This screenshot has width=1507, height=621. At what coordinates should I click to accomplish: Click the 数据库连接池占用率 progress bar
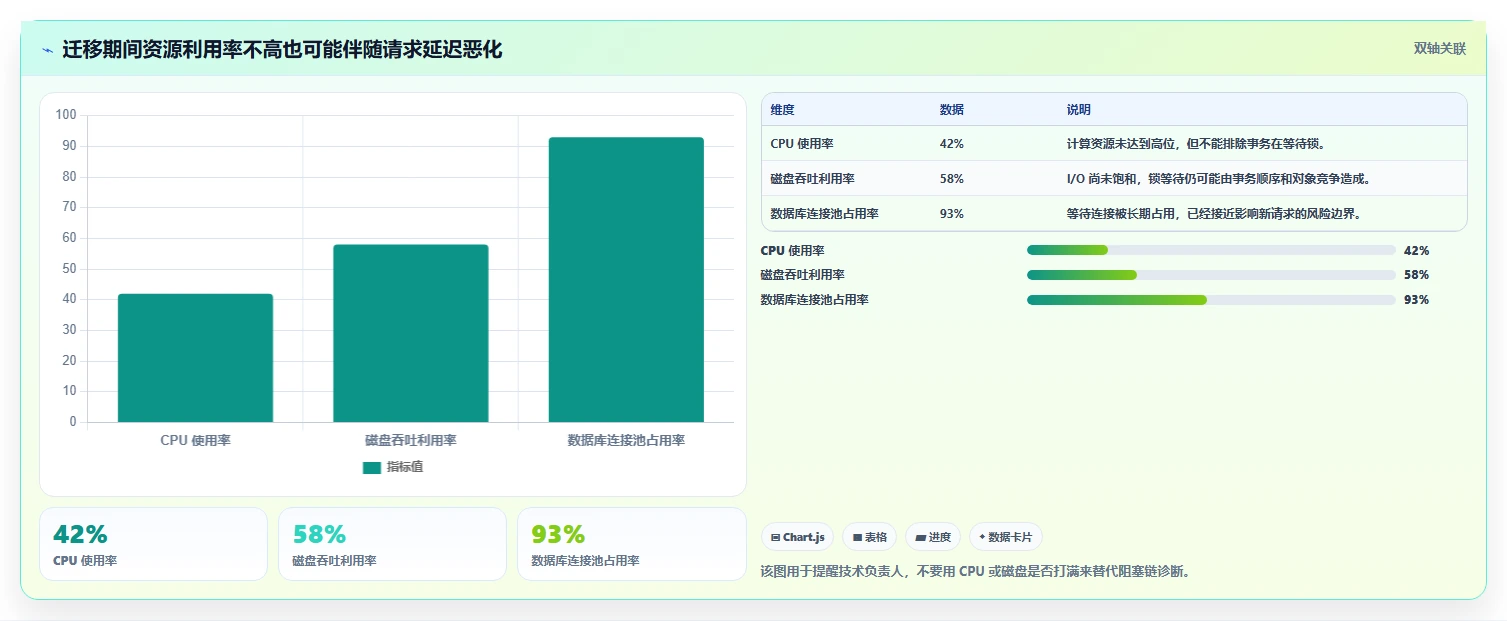[x=1211, y=300]
